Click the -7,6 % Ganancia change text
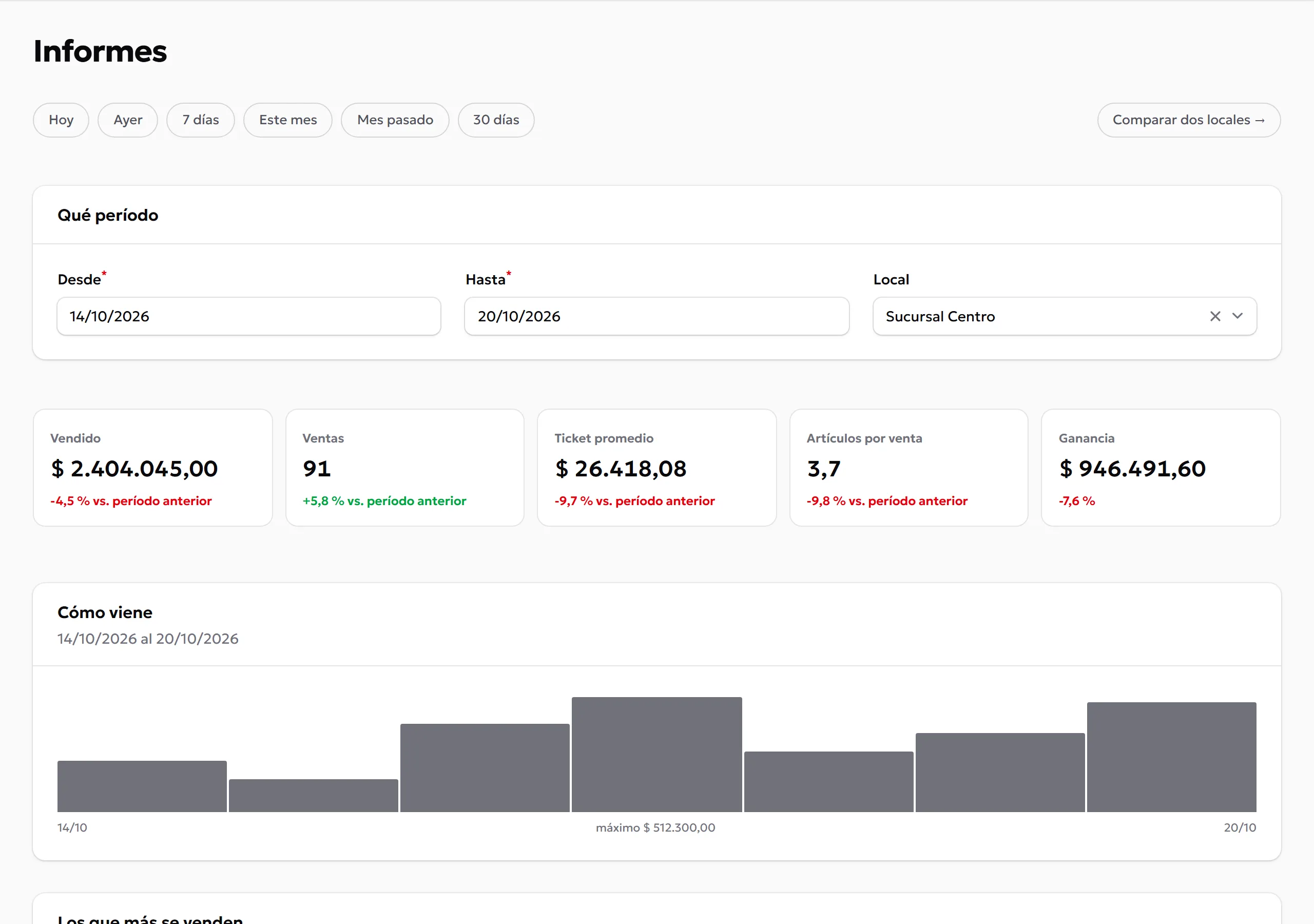 coord(1076,501)
